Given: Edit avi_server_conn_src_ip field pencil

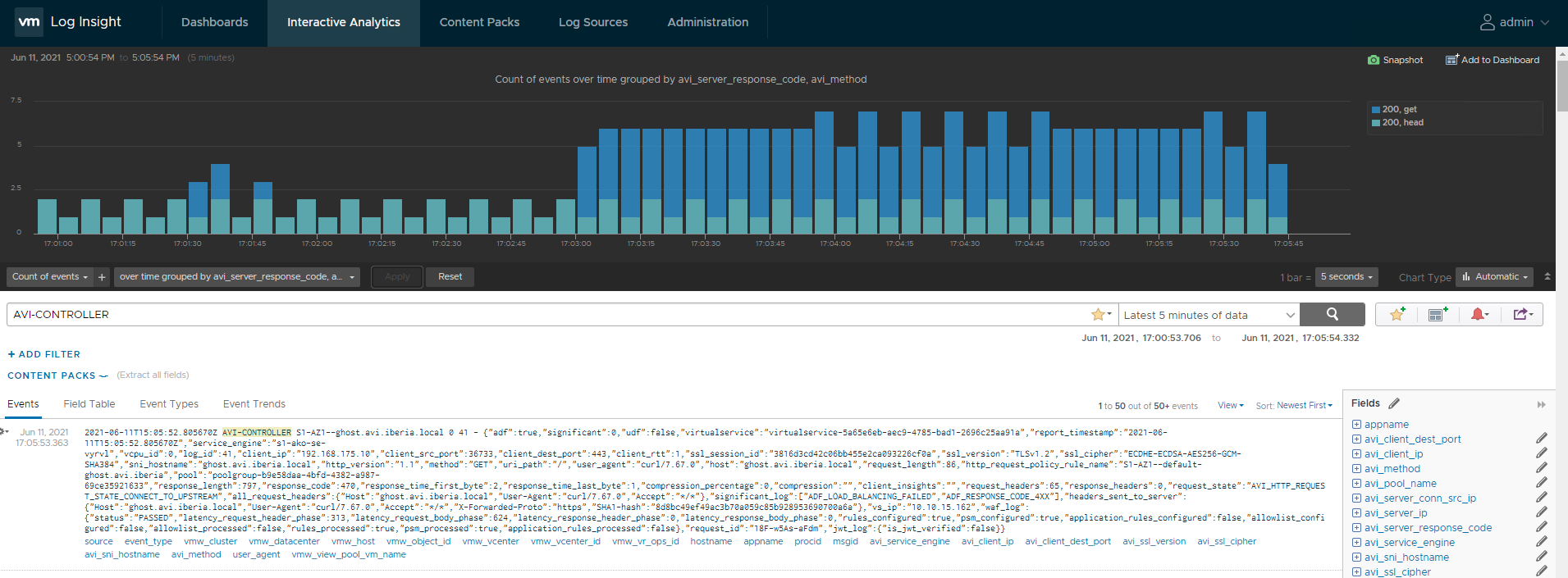Looking at the screenshot, I should tap(1542, 497).
